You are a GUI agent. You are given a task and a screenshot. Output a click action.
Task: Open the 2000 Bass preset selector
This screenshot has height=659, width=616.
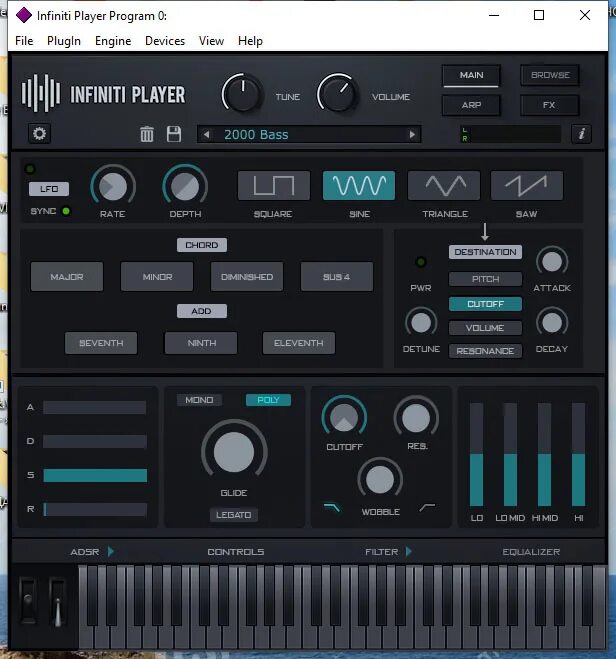tap(309, 134)
